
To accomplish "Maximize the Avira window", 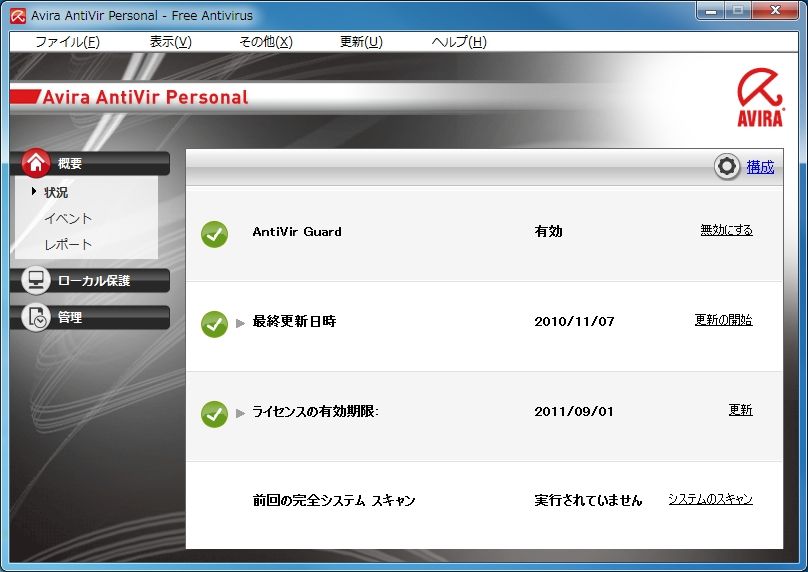I will [738, 10].
